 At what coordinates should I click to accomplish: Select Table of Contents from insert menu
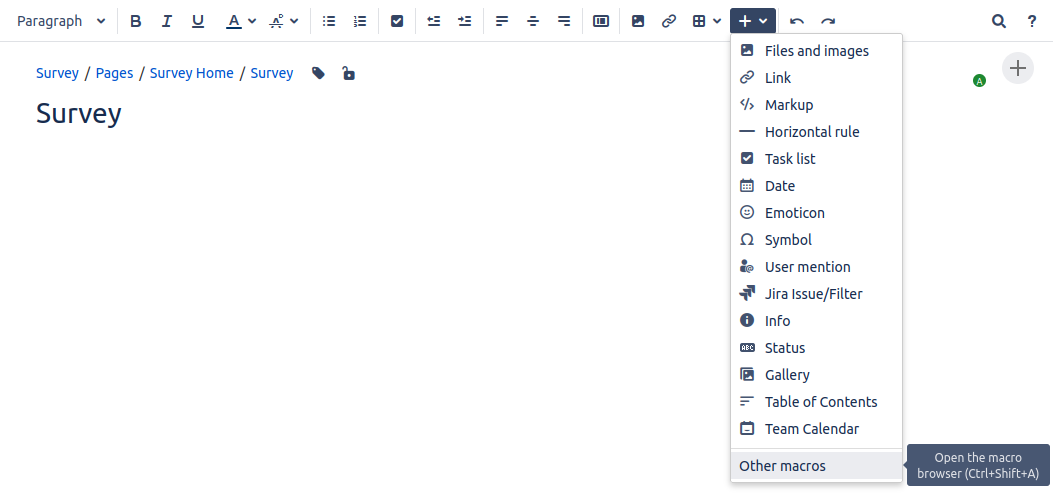pyautogui.click(x=820, y=402)
